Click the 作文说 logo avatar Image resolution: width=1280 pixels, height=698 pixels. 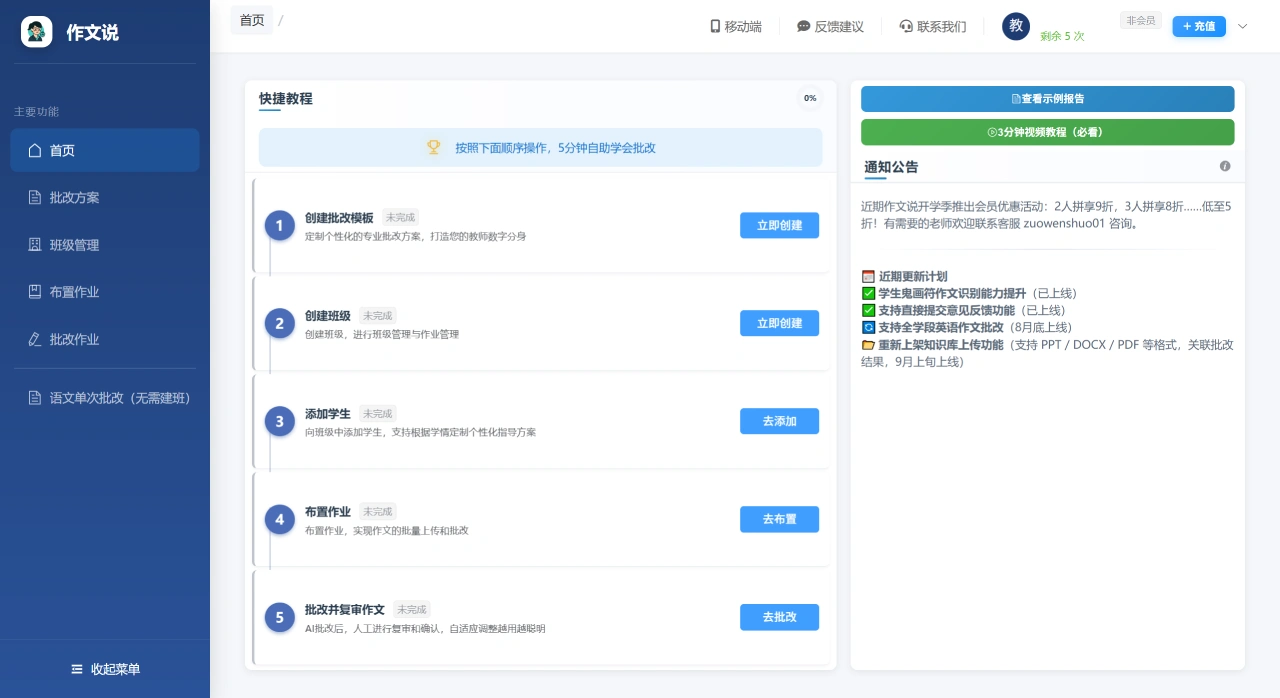[36, 31]
